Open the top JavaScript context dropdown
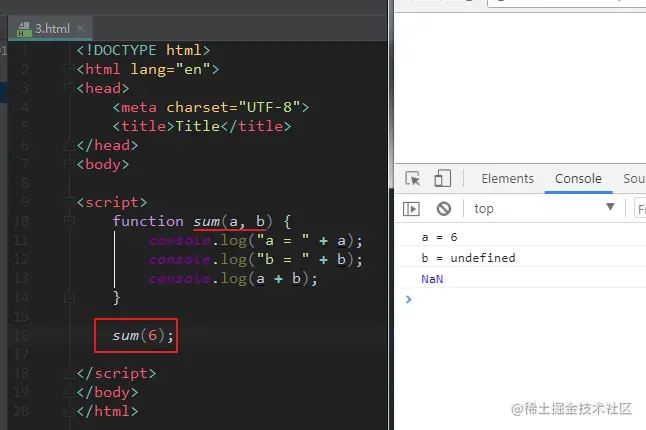The height and width of the screenshot is (430, 646). point(544,208)
